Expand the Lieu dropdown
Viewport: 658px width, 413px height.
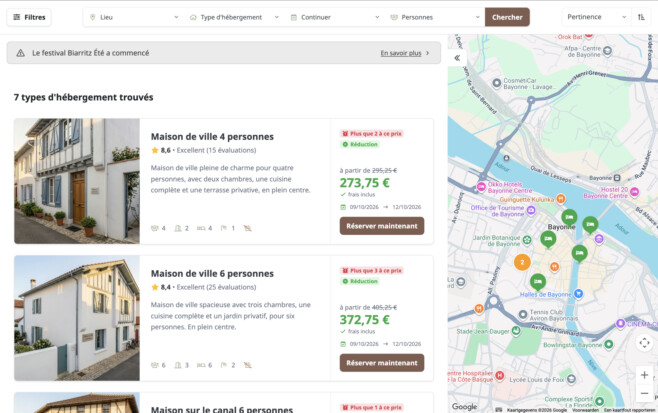click(134, 17)
